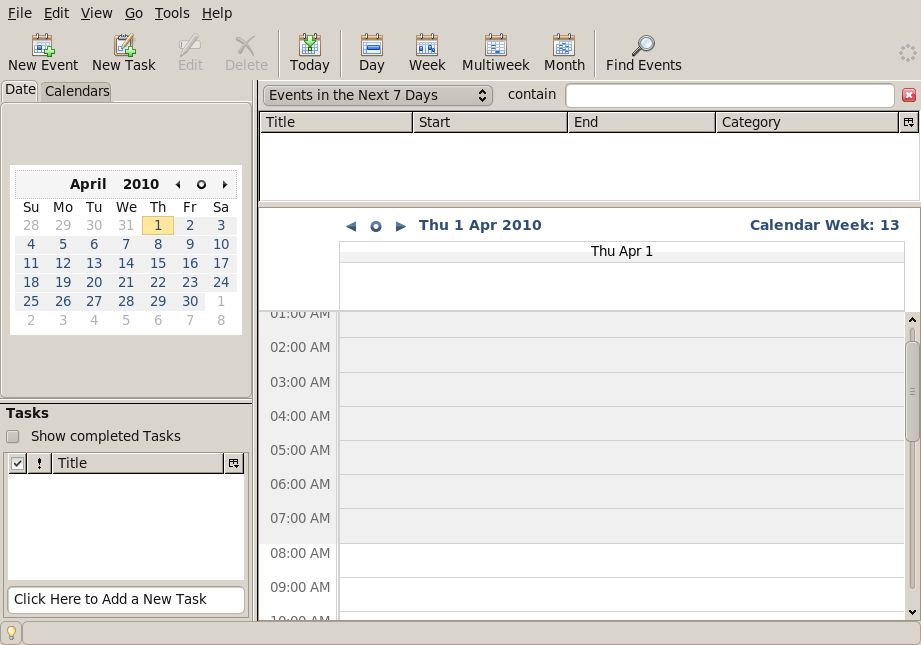Switch to Day view
This screenshot has height=645, width=921.
point(371,50)
